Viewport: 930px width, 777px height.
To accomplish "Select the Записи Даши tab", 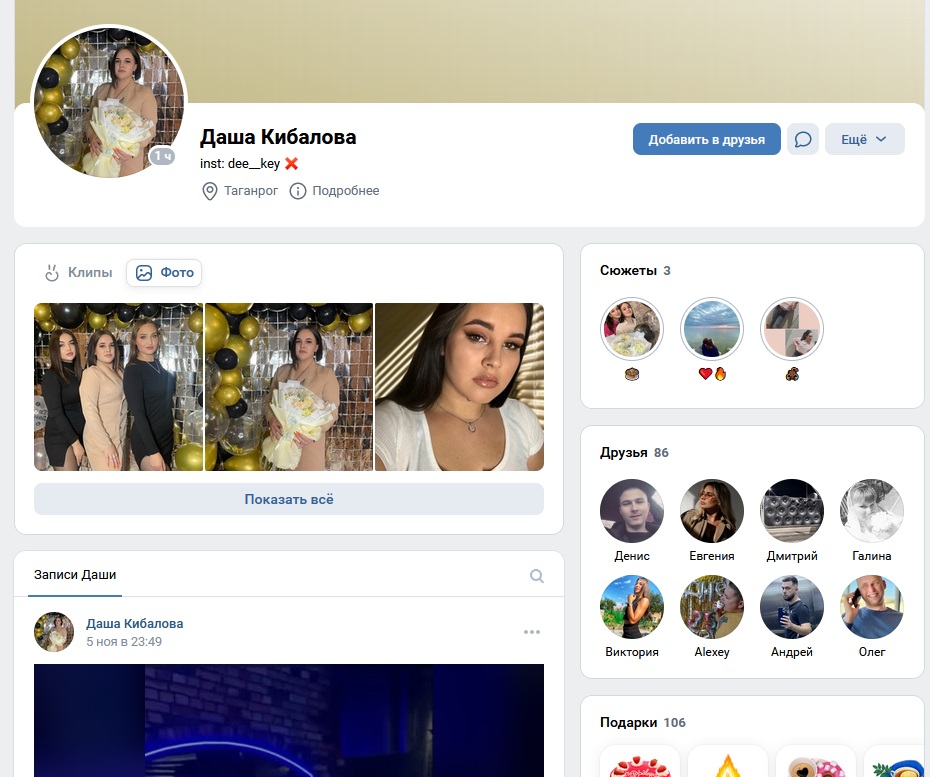I will 75,575.
